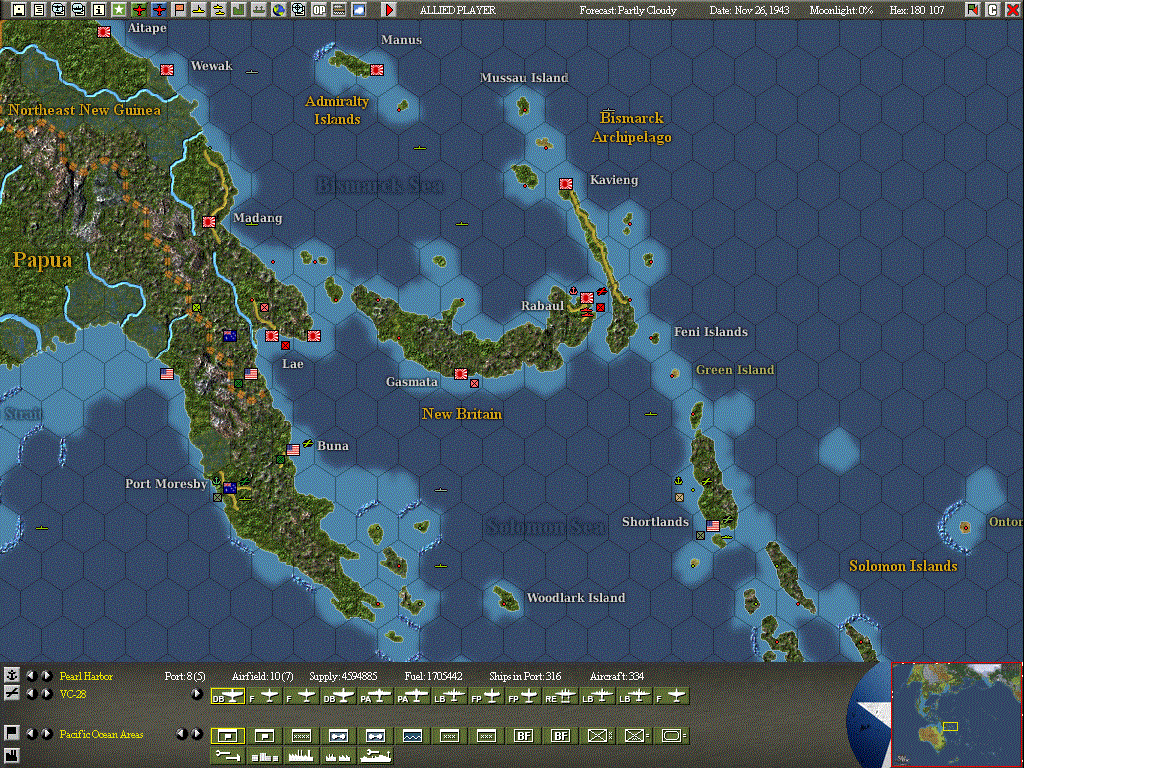Screen dimensions: 1152x768
Task: Open the Pearl Harbor base link
Action: (x=86, y=676)
